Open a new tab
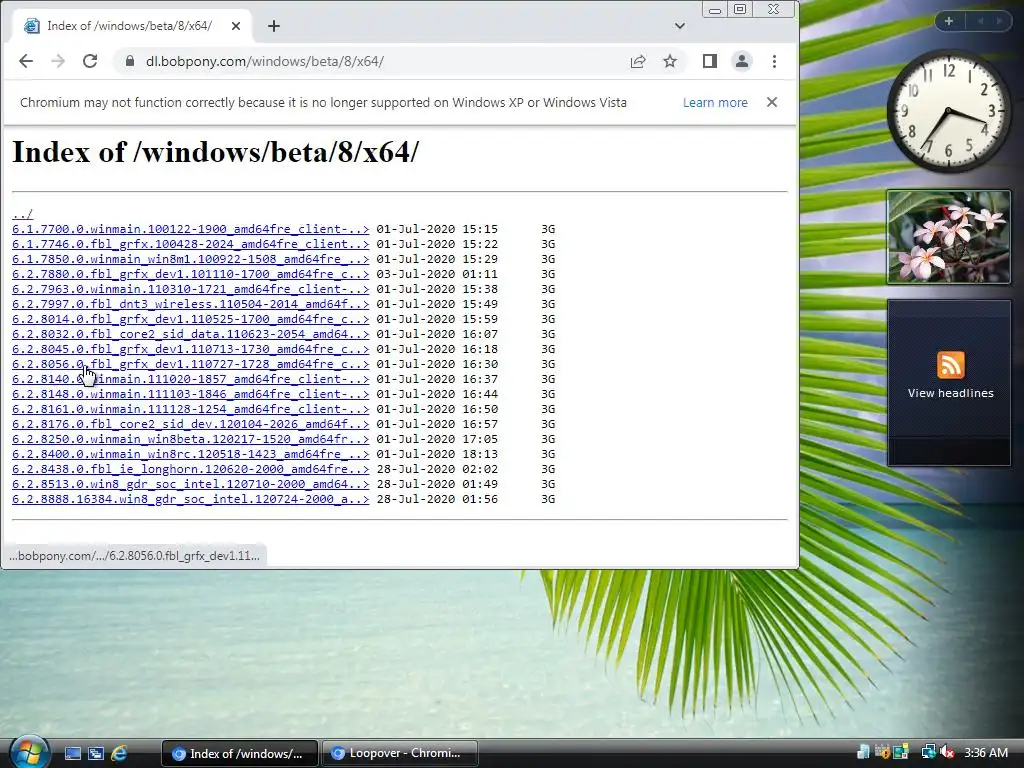The height and width of the screenshot is (768, 1024). coord(274,26)
